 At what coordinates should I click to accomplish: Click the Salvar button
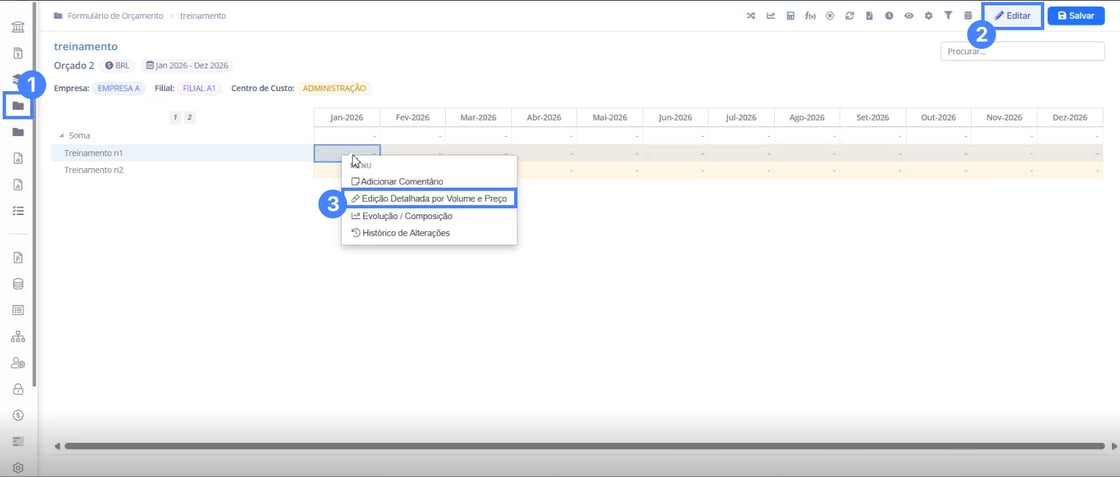1076,16
